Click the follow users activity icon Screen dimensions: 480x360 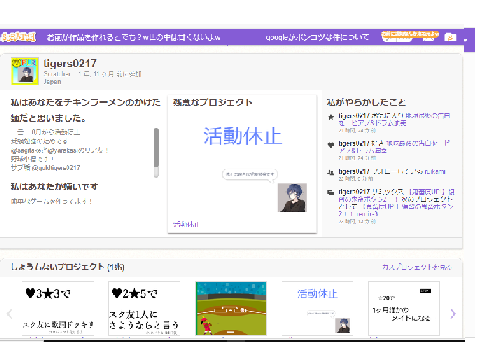[x=331, y=172]
